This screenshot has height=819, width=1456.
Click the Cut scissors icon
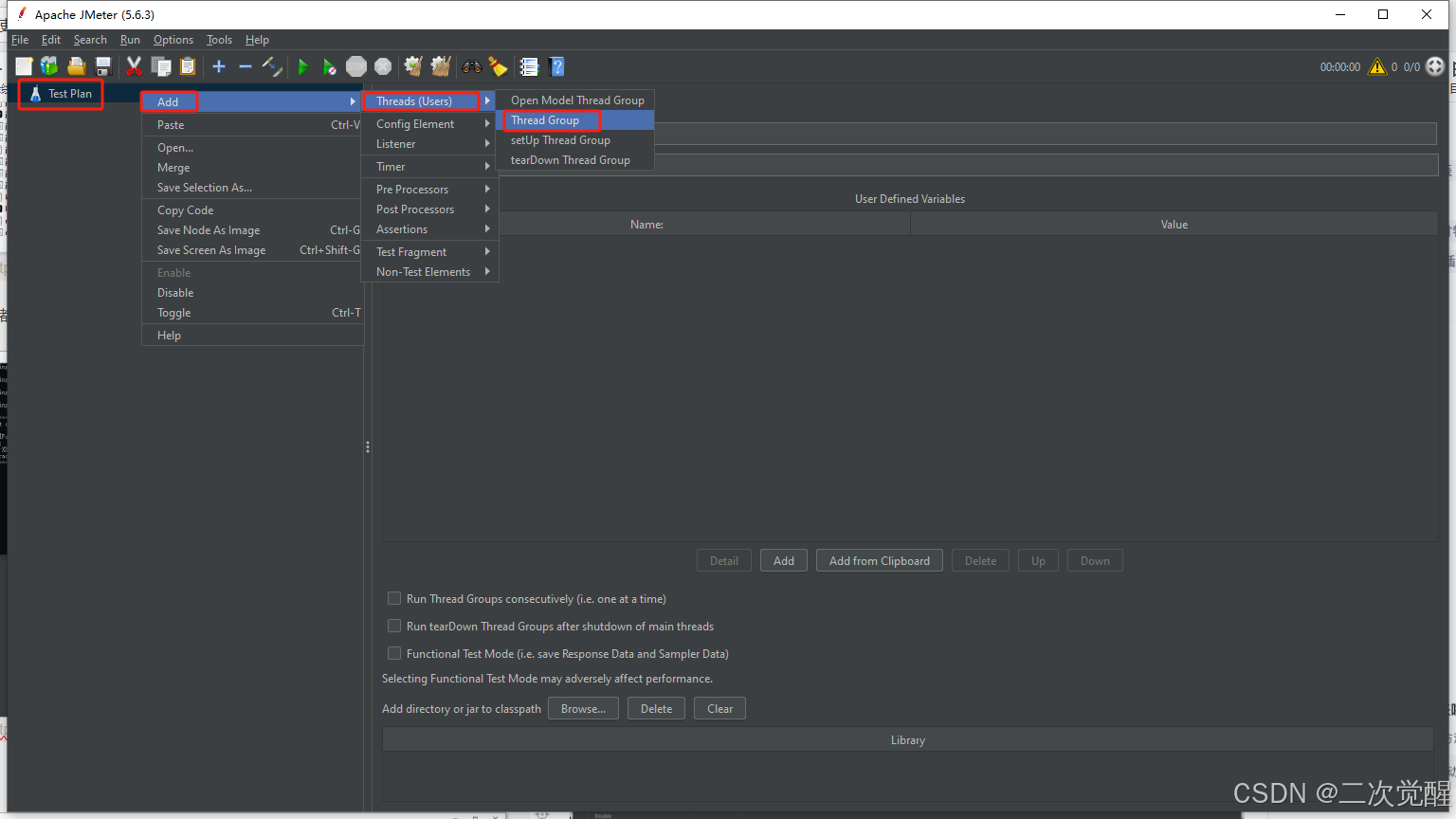click(134, 65)
